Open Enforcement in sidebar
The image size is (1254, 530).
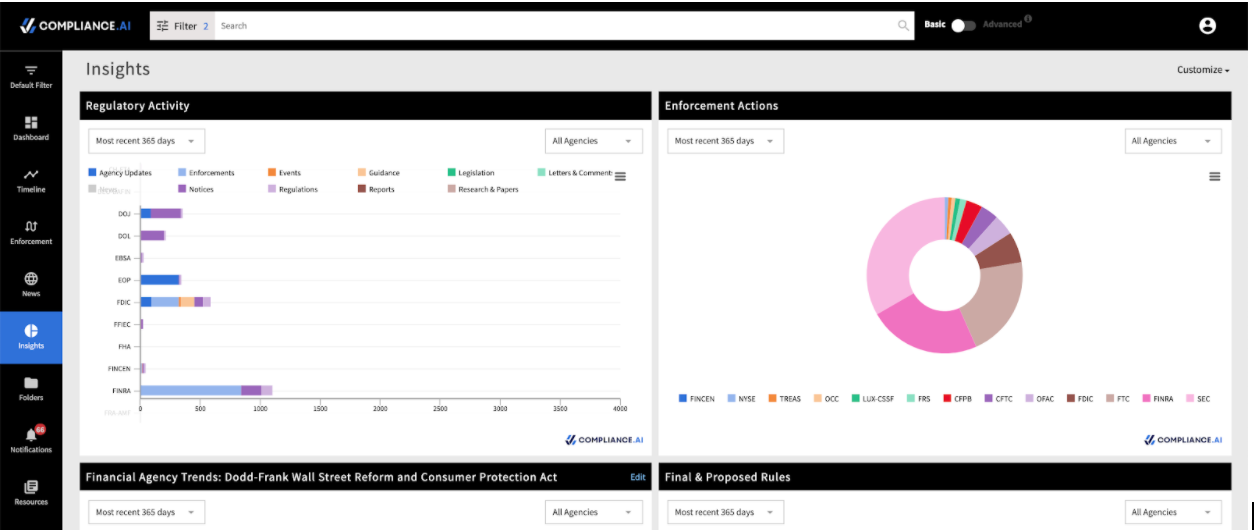pyautogui.click(x=31, y=232)
